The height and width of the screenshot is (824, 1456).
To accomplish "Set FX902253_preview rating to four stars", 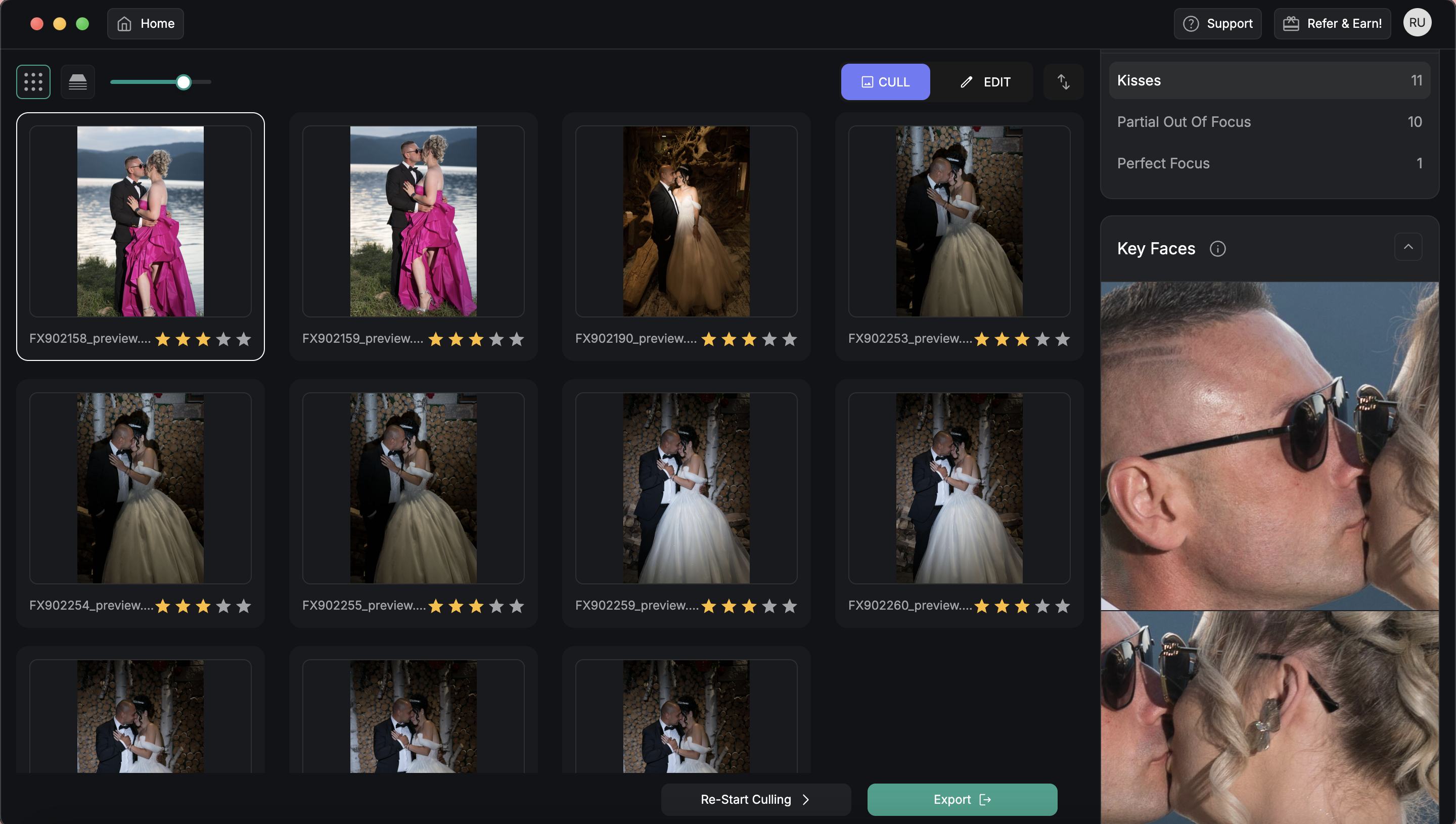I will point(1042,339).
